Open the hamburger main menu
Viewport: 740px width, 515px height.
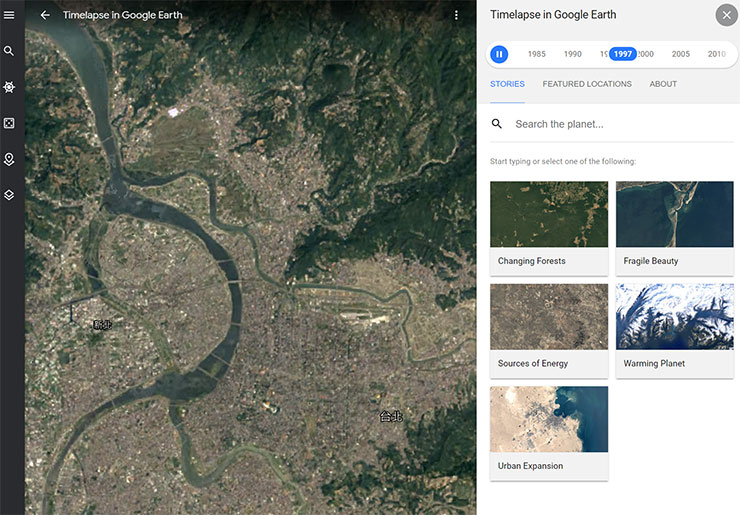click(9, 15)
